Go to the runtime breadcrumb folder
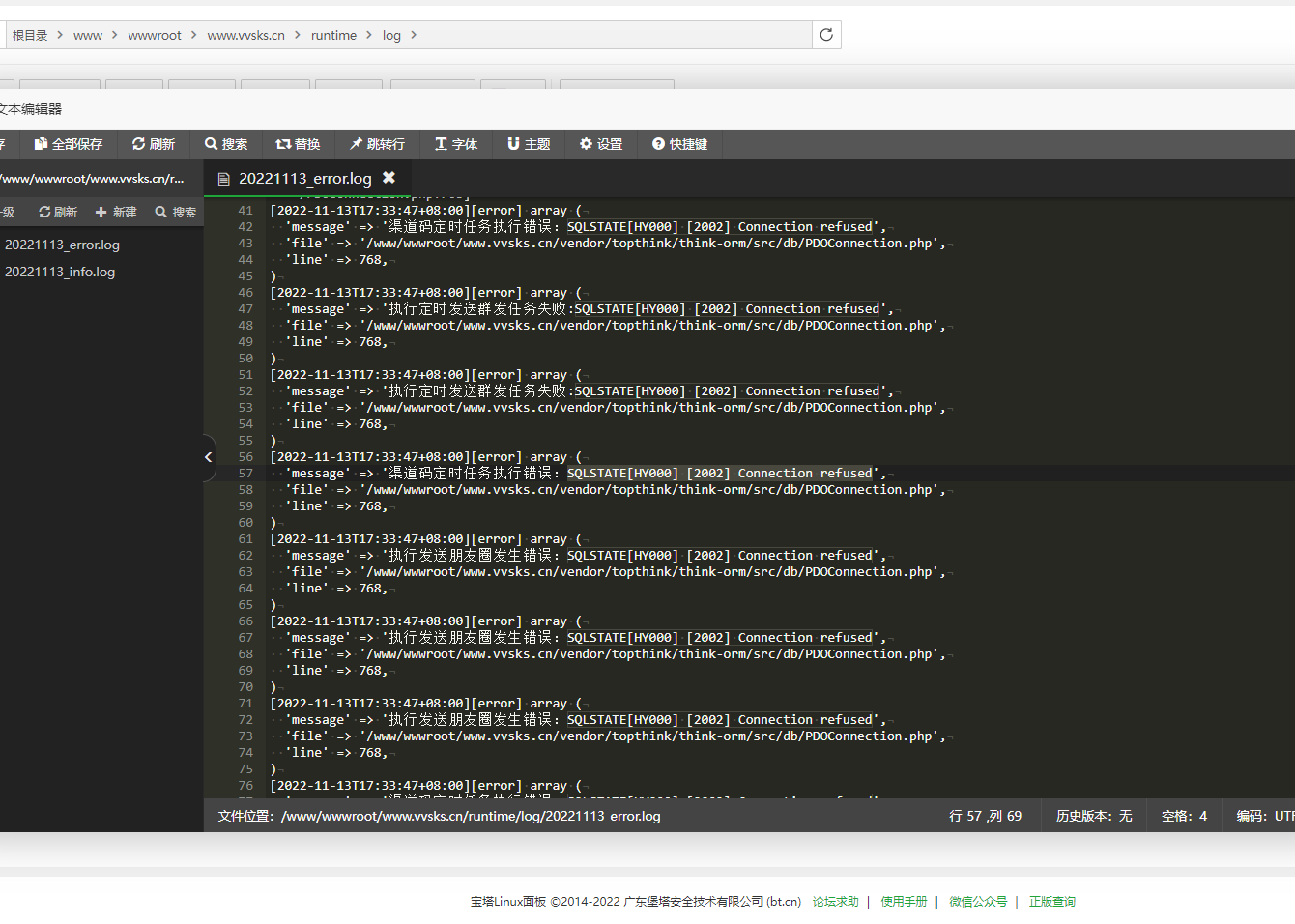Image resolution: width=1295 pixels, height=924 pixels. pos(333,35)
